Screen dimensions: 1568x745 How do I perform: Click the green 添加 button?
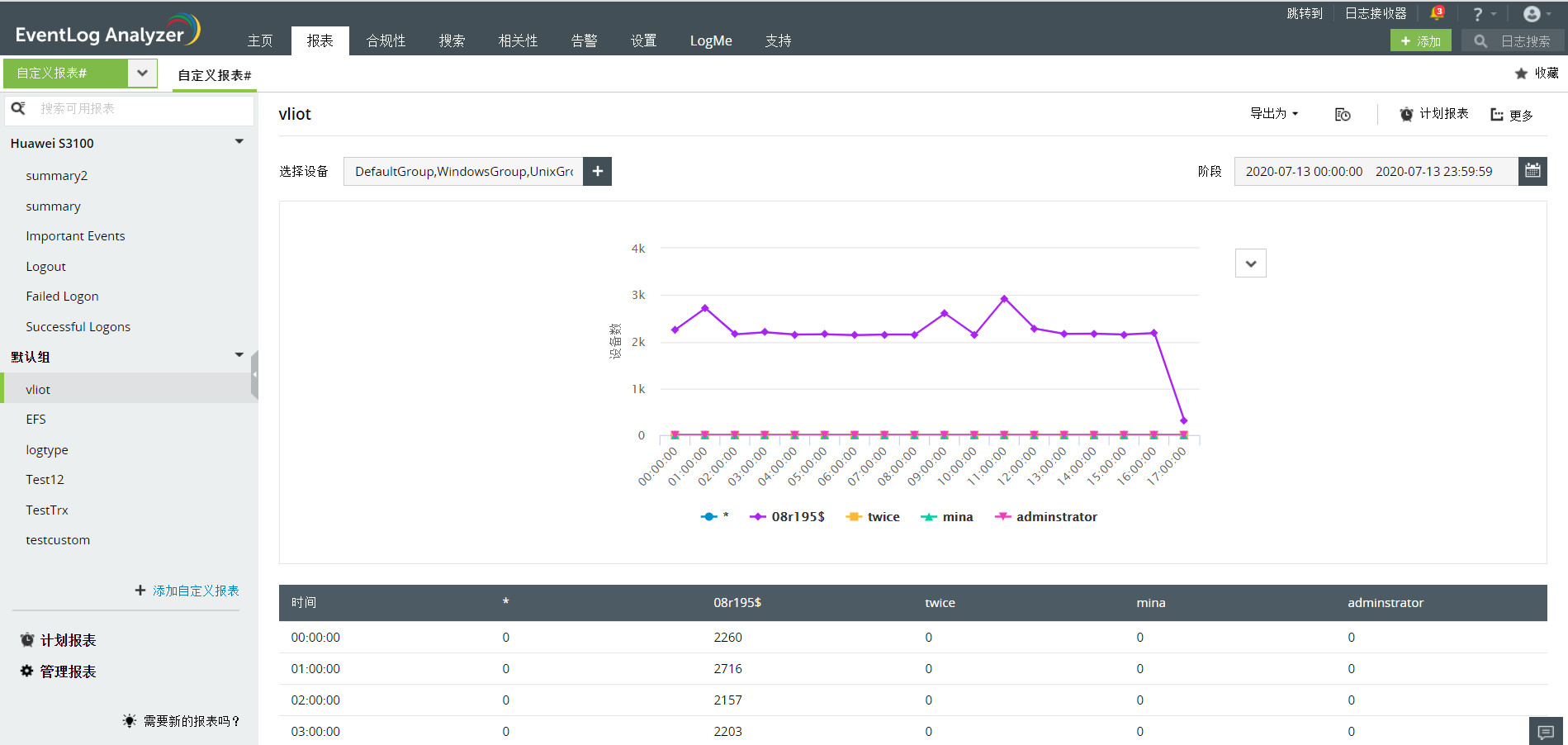pos(1420,40)
